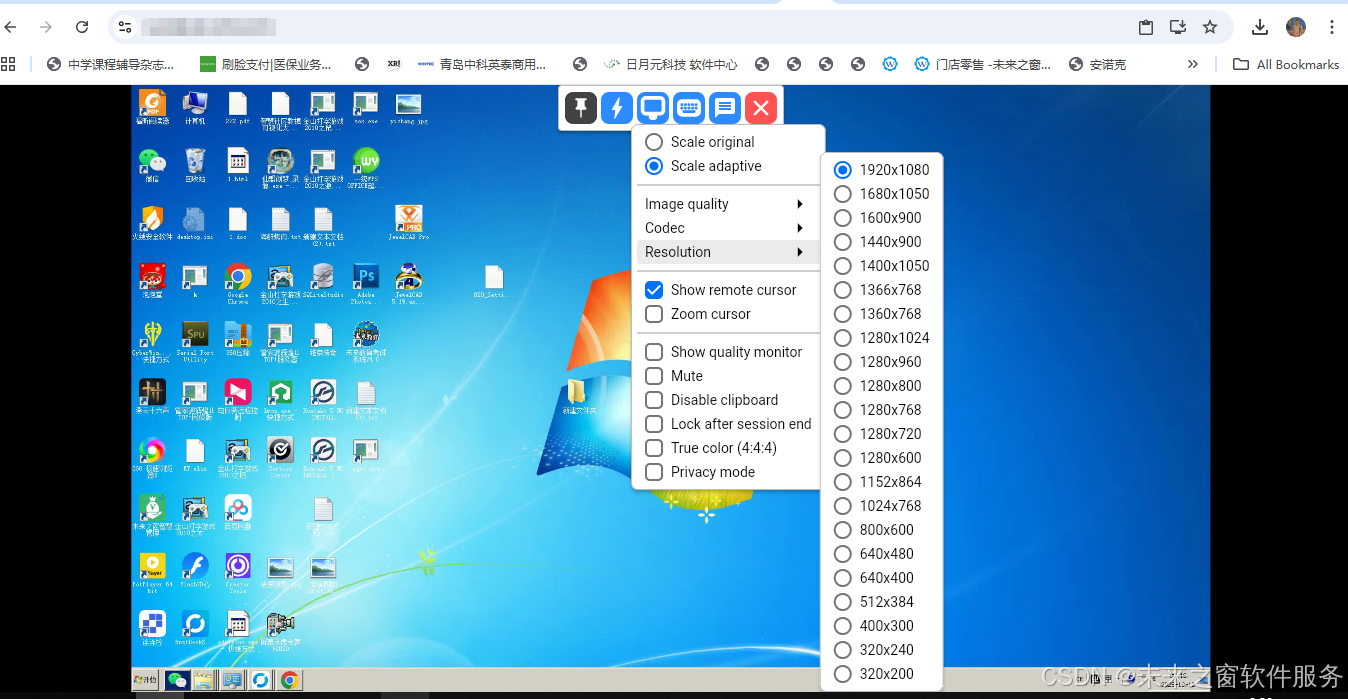Turn on Privacy mode
This screenshot has height=699, width=1348.
click(x=700, y=472)
